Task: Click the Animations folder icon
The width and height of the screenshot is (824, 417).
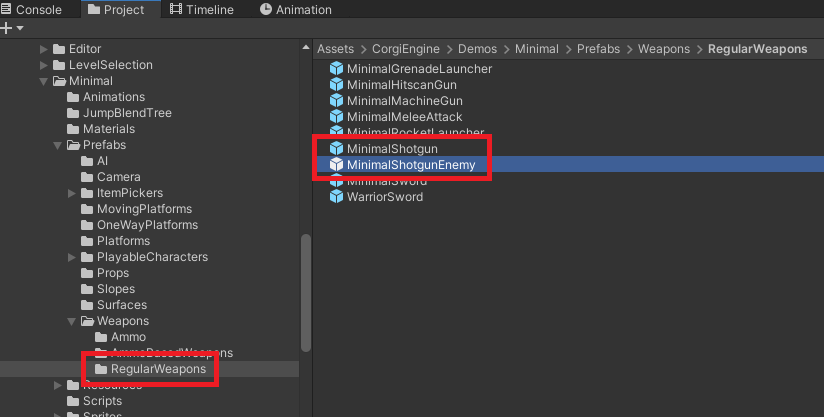Action: coord(73,97)
